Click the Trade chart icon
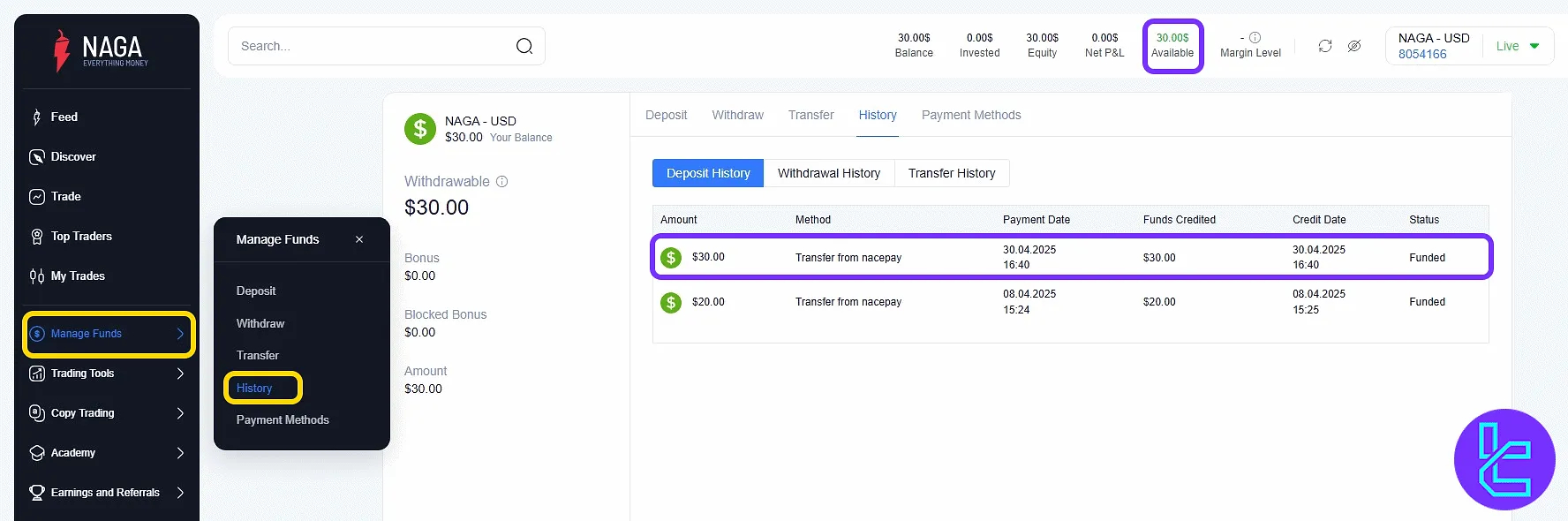The width and height of the screenshot is (1568, 521). [x=37, y=197]
